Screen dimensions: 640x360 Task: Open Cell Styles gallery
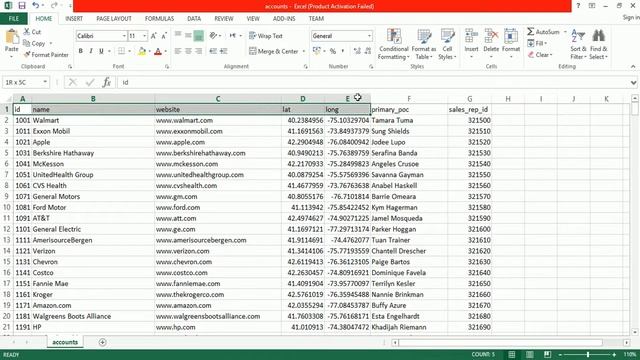pyautogui.click(x=447, y=44)
